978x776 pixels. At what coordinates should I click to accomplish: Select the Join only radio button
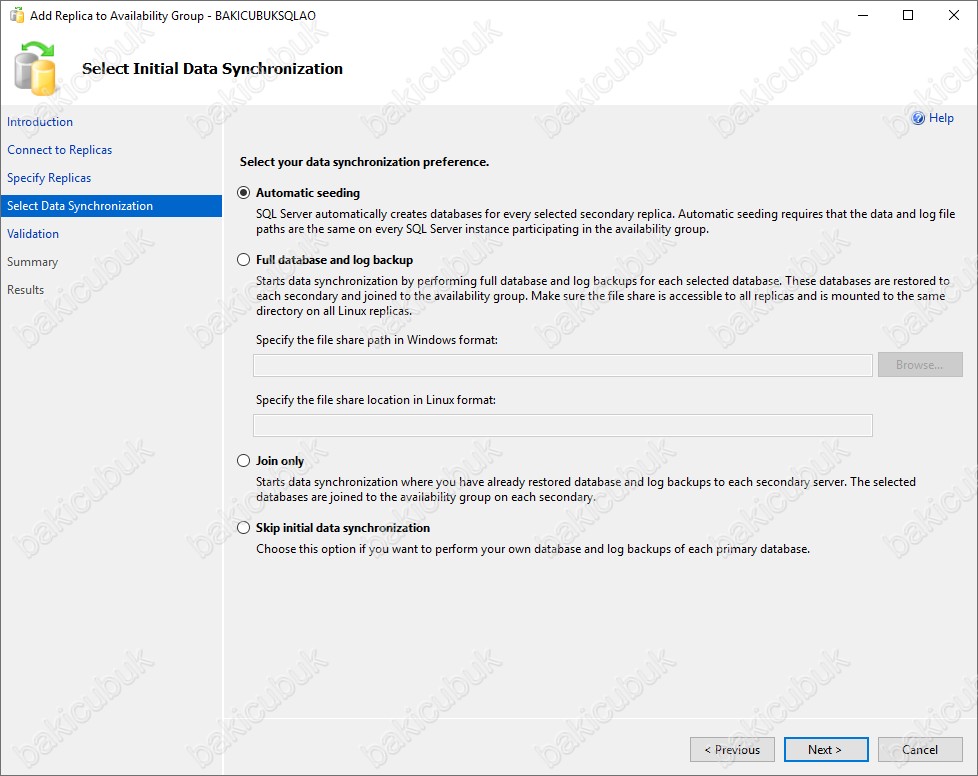point(243,460)
